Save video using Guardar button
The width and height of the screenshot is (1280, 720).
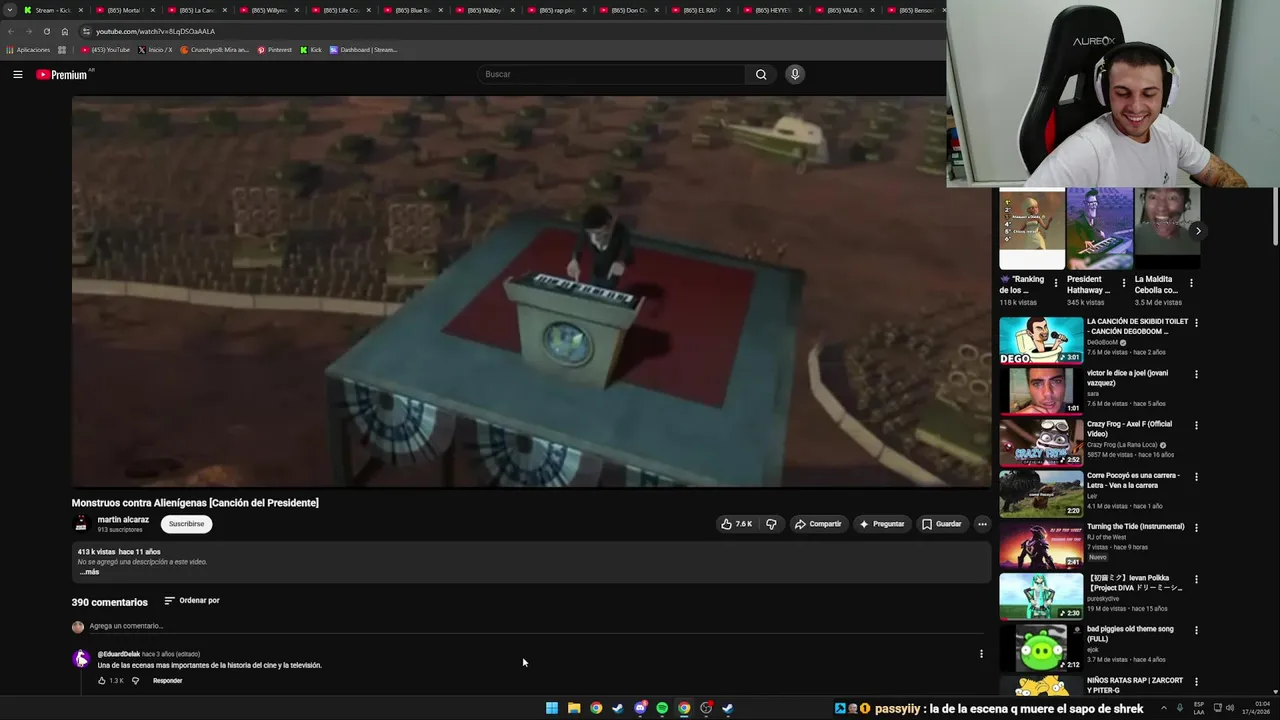pyautogui.click(x=941, y=524)
